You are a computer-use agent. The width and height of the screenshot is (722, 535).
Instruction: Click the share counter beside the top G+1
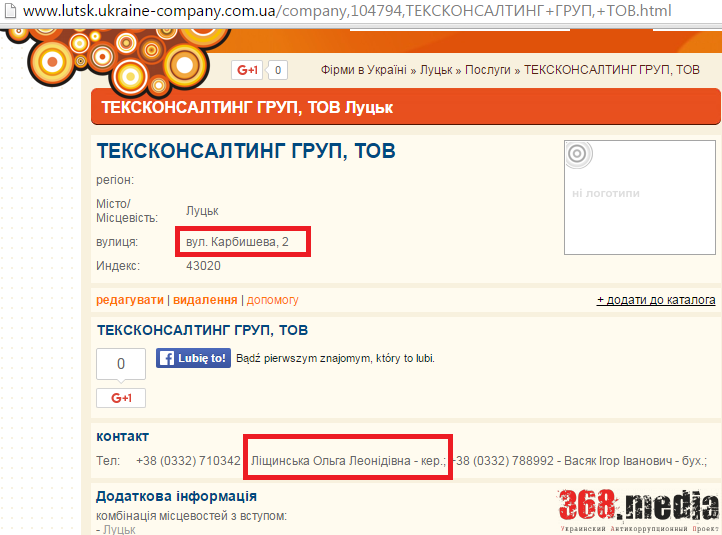click(277, 70)
